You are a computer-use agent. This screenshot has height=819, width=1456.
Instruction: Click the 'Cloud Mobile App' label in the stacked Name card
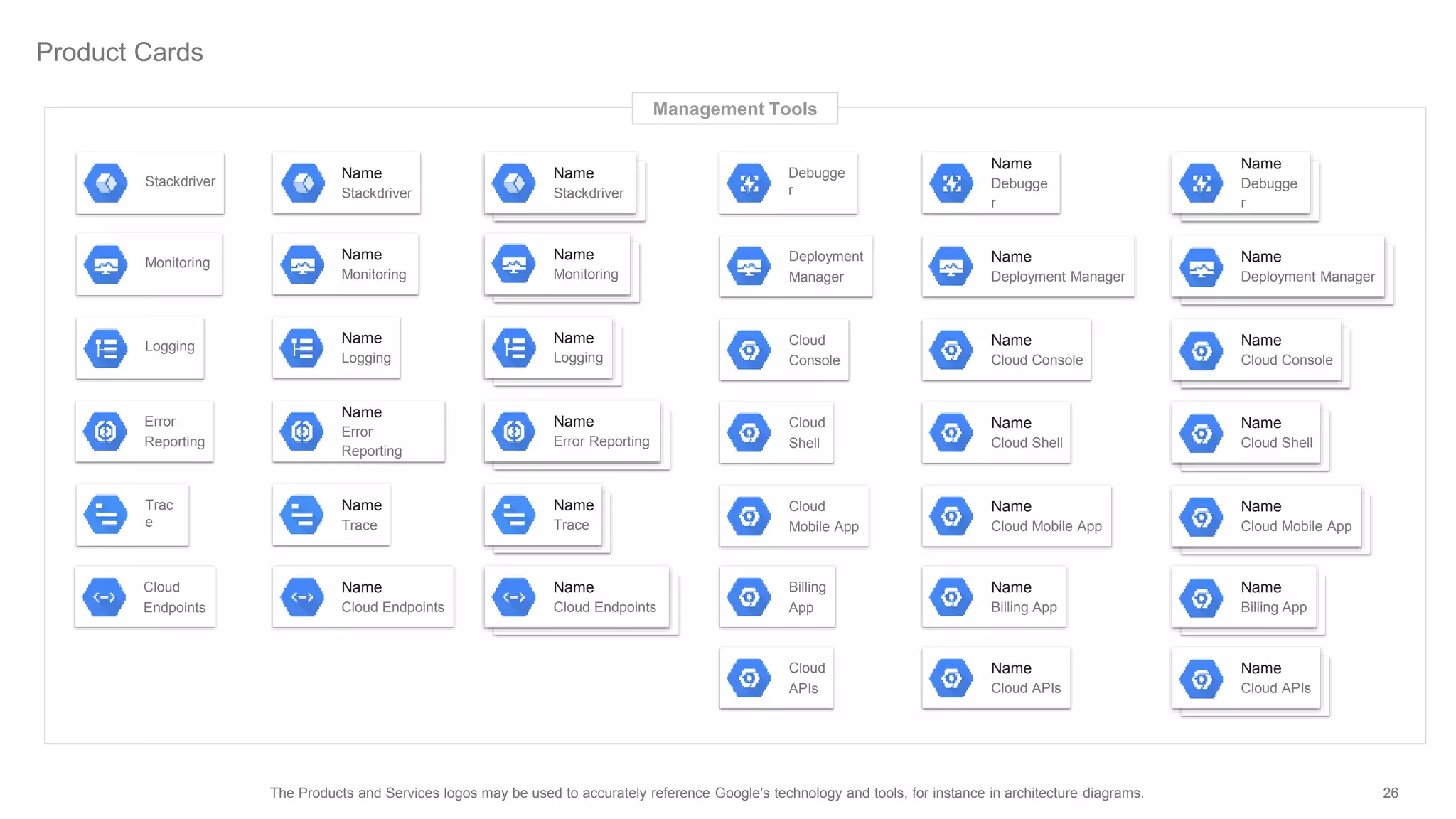point(1296,526)
